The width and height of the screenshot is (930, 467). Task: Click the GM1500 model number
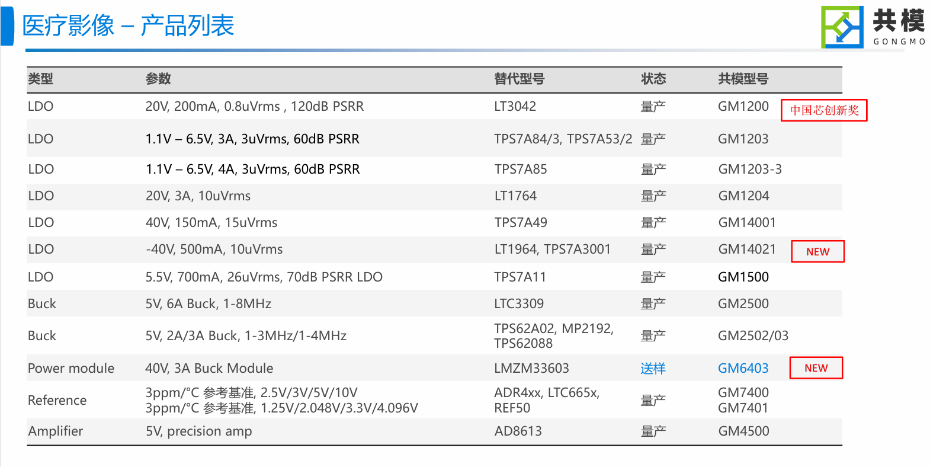tap(743, 277)
